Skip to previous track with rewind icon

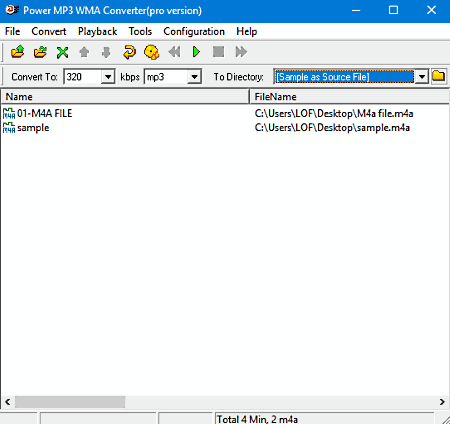coord(174,52)
